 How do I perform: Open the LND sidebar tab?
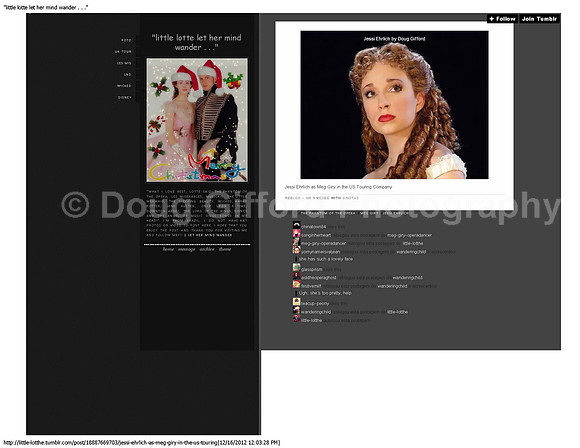click(x=127, y=75)
